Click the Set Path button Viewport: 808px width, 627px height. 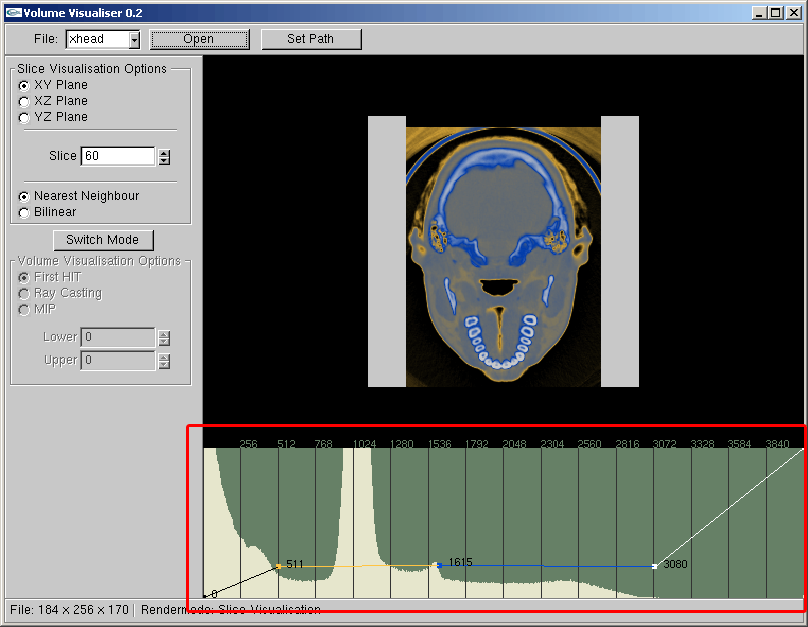(310, 39)
